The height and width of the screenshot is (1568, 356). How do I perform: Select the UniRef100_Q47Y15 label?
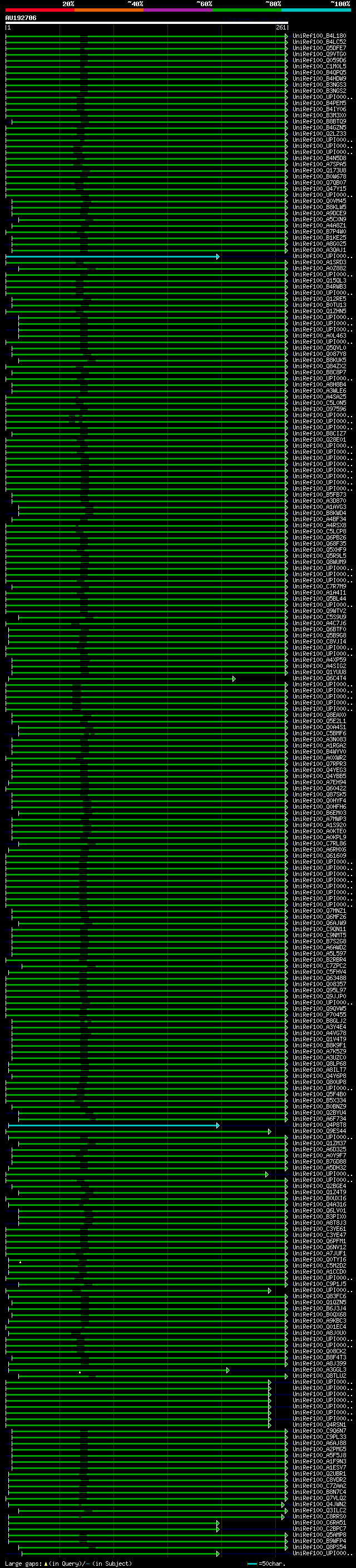pos(319,189)
